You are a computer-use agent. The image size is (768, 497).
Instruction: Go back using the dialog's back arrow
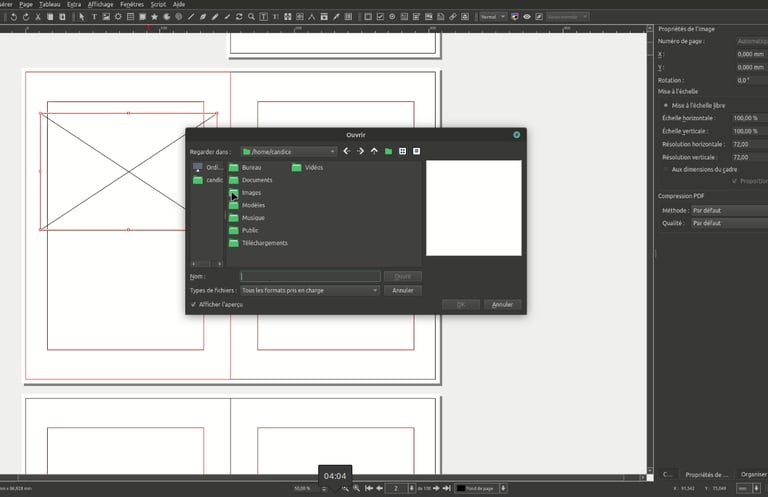coord(346,151)
